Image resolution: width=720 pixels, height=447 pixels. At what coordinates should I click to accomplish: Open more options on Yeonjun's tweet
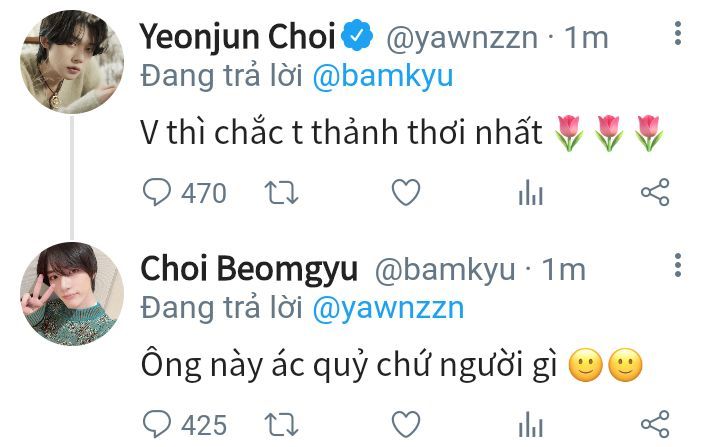tap(678, 33)
